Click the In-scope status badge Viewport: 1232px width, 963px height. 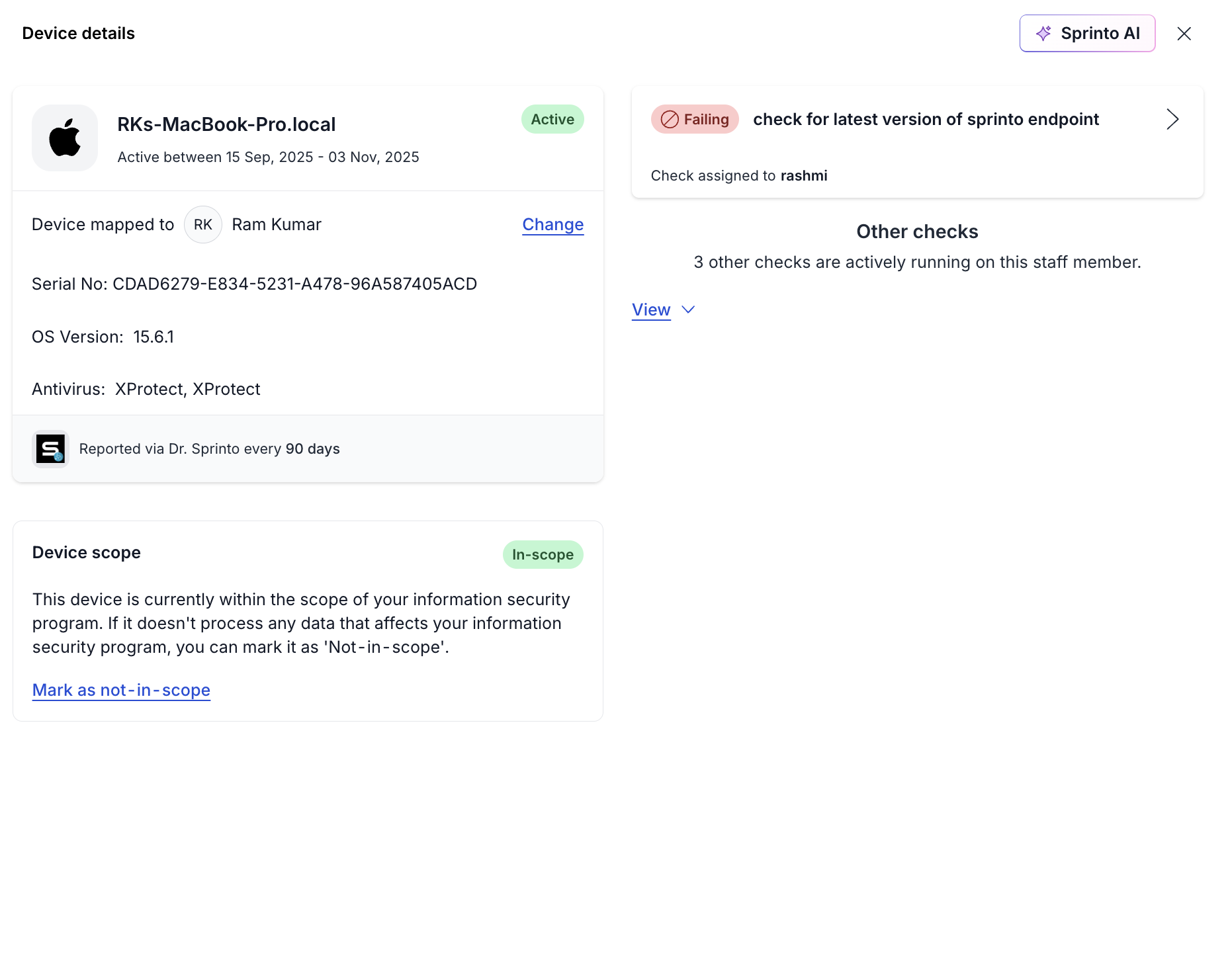coord(543,555)
